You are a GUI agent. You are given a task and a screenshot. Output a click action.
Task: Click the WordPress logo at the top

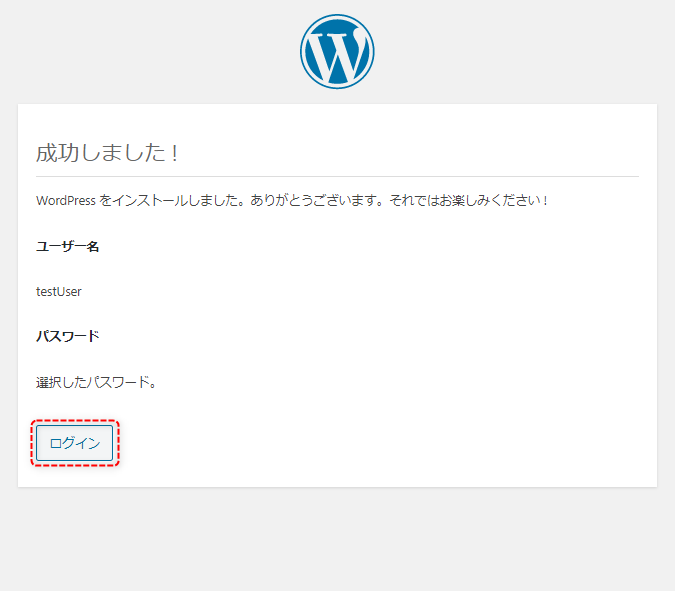tap(337, 52)
